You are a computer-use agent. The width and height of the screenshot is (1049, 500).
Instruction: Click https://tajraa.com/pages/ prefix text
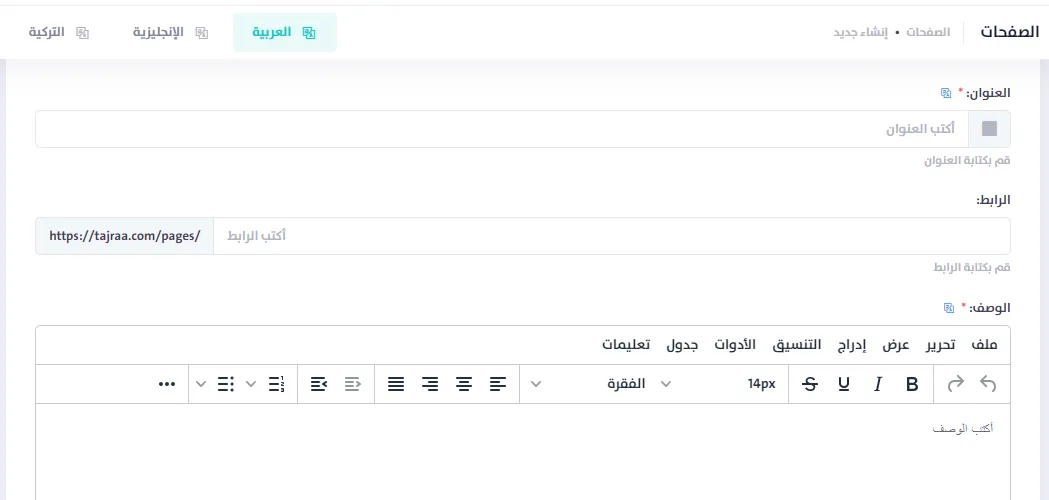tap(124, 236)
